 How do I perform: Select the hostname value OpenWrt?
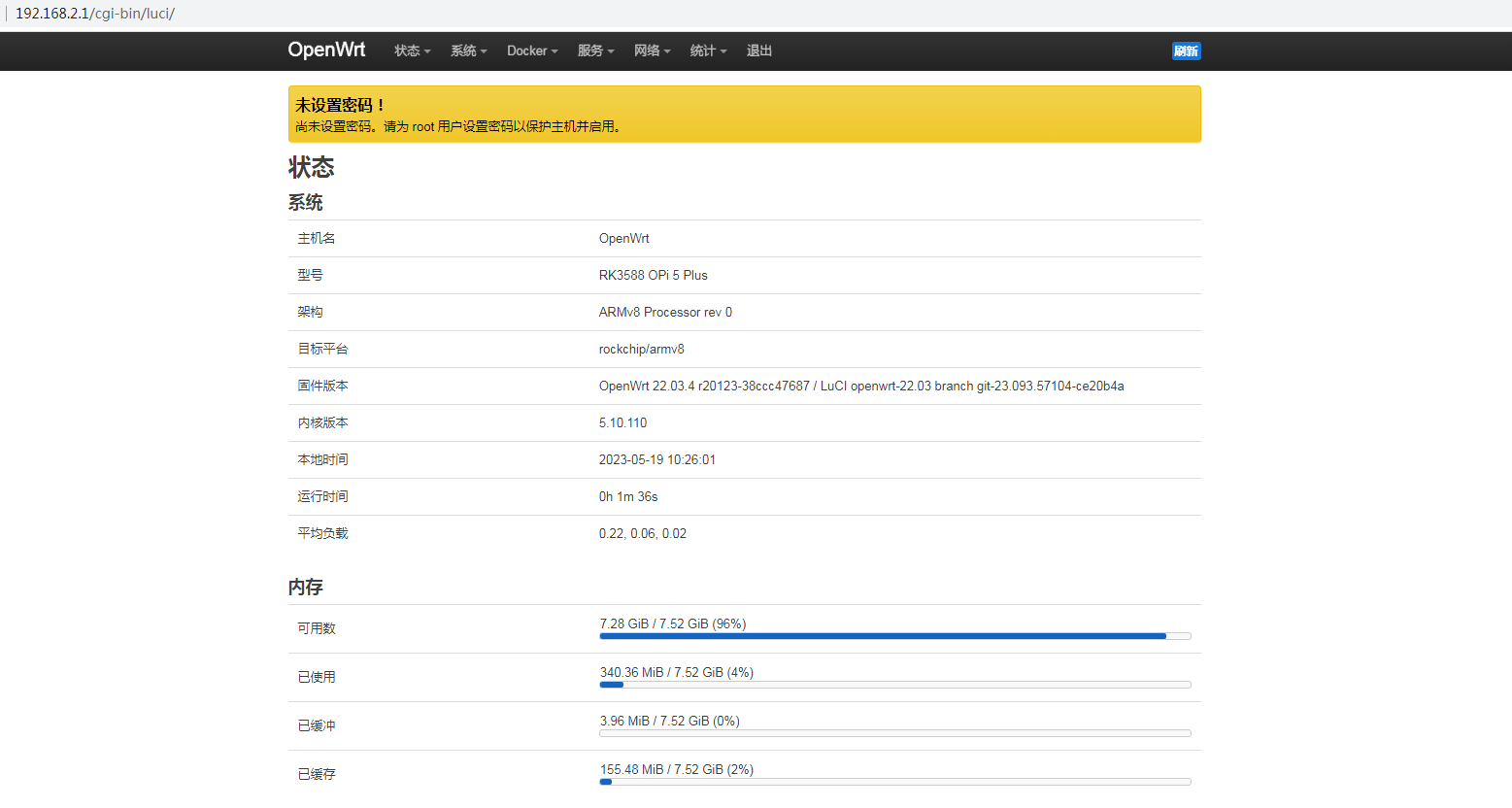tap(624, 238)
